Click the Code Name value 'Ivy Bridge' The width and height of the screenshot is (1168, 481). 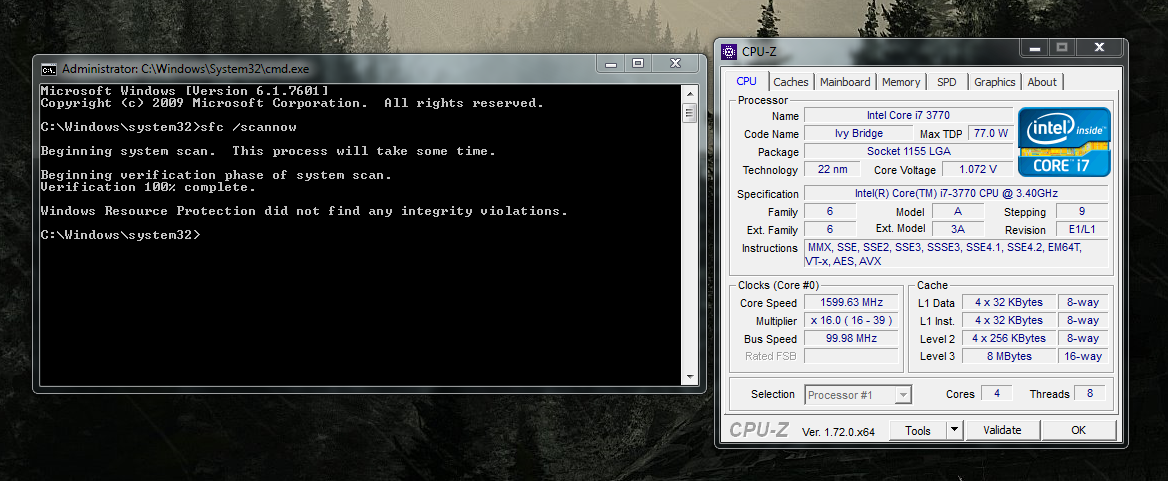(x=858, y=133)
